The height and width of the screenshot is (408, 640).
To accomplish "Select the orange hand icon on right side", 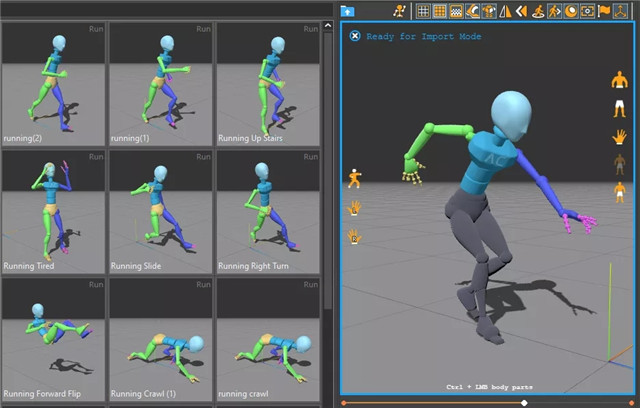I will coord(619,136).
